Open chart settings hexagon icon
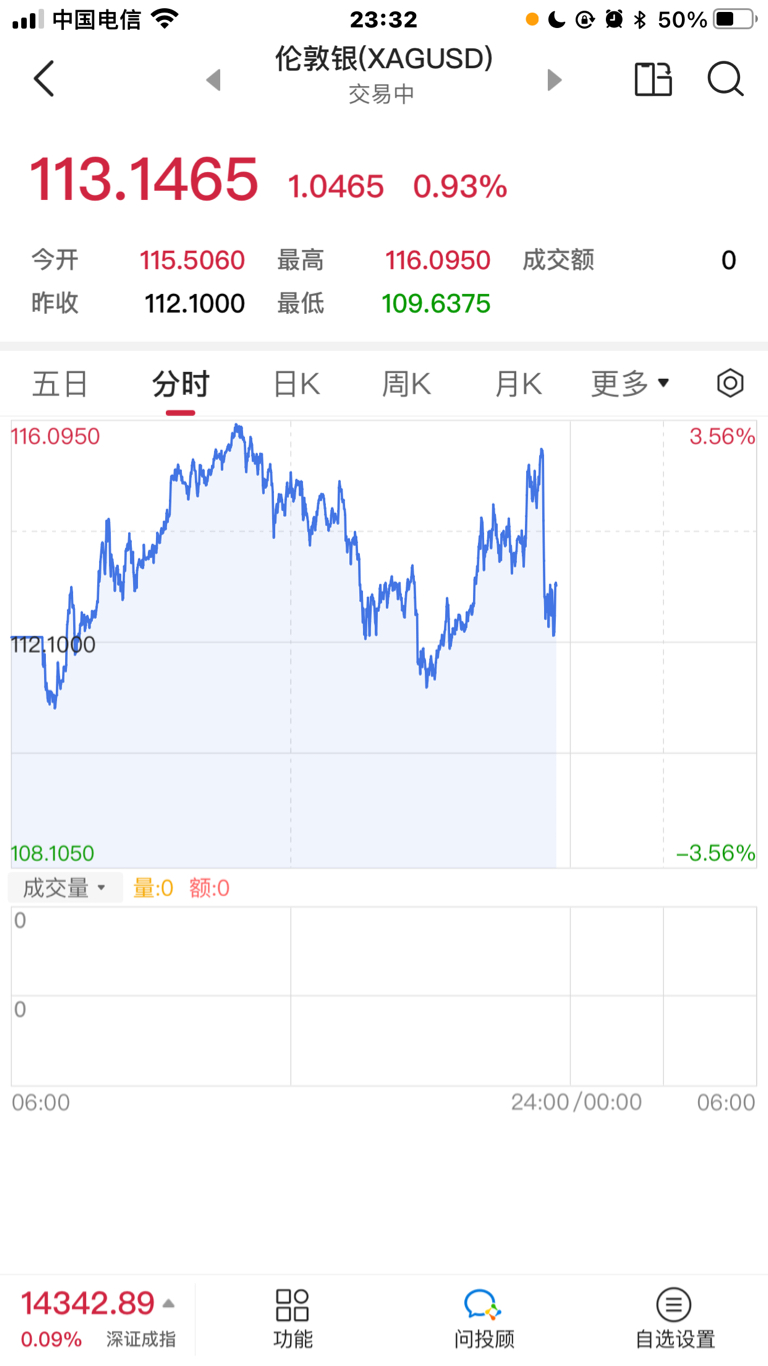 coord(730,383)
